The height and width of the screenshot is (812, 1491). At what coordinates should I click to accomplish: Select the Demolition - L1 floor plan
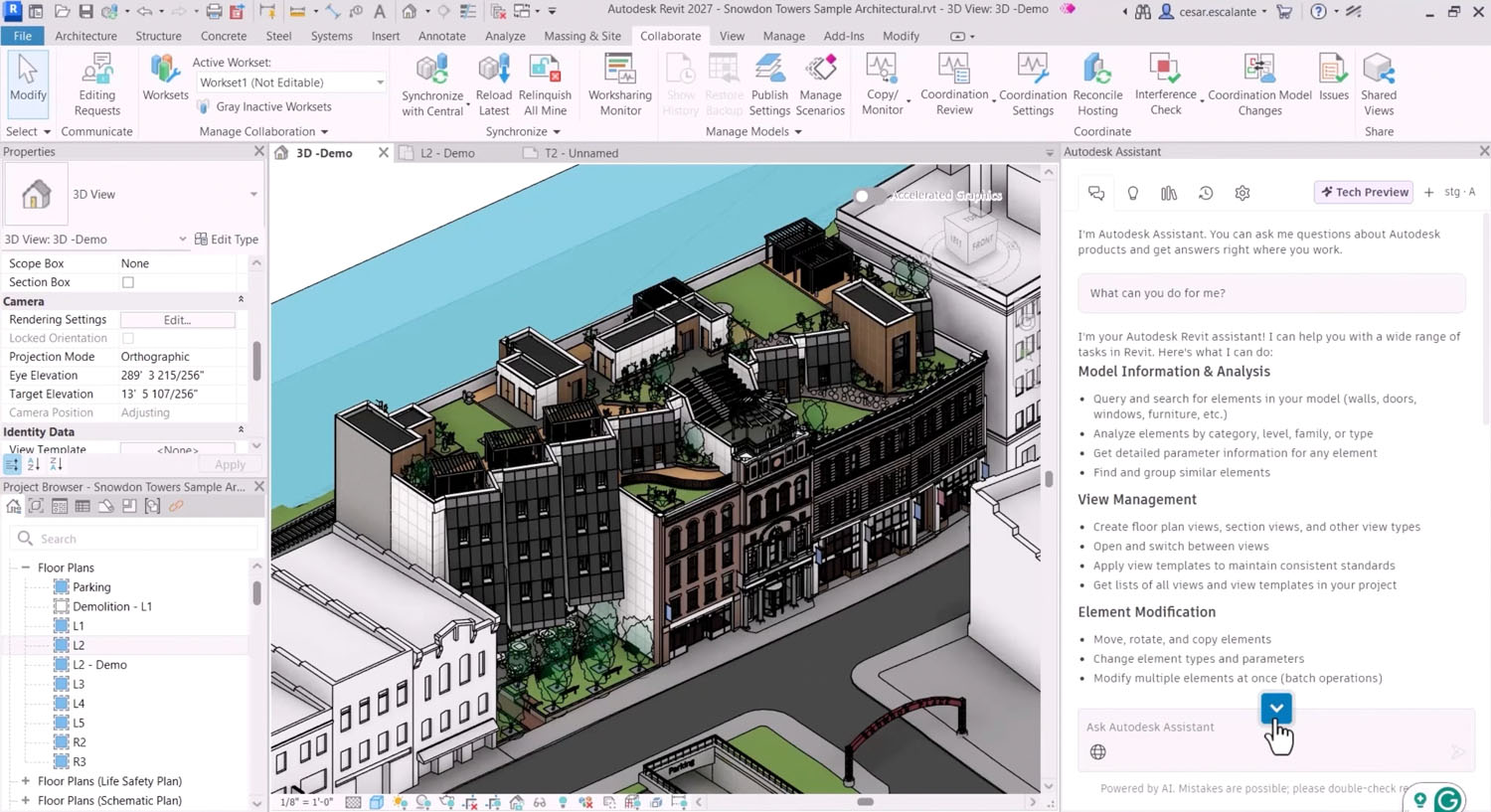(112, 606)
